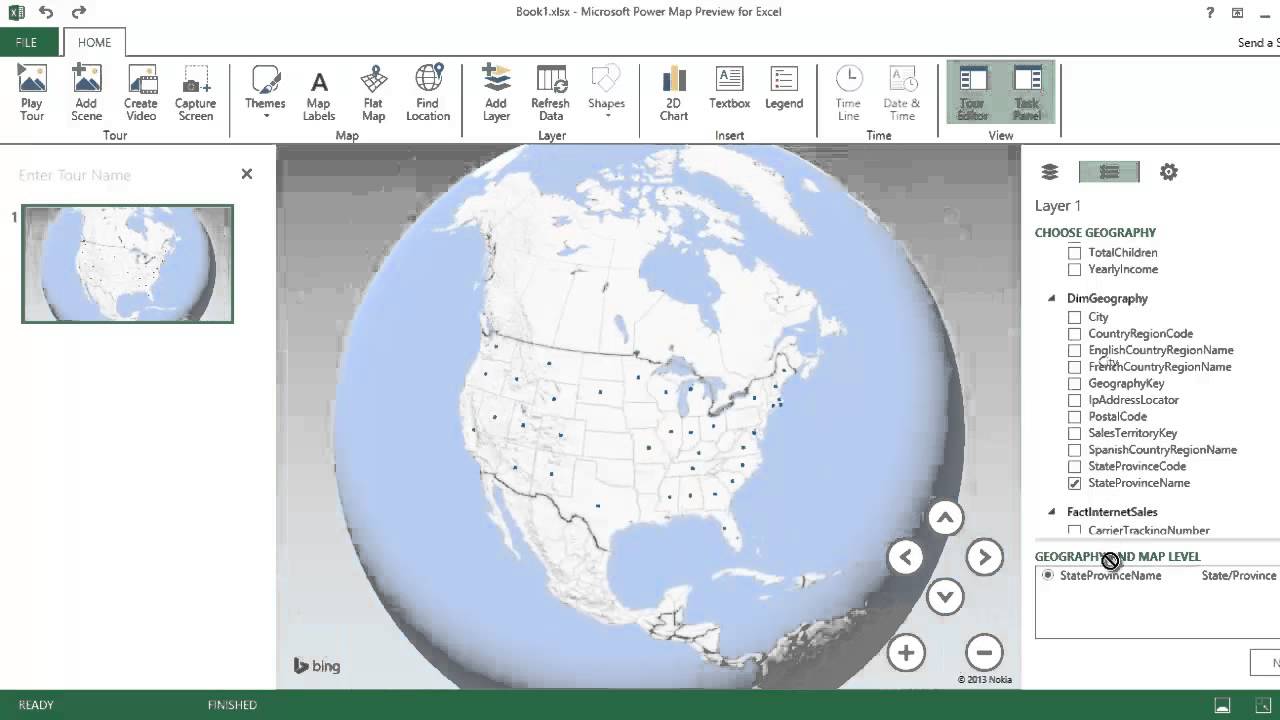
Task: Check the FrenchCountryRegionName field
Action: [x=1074, y=367]
